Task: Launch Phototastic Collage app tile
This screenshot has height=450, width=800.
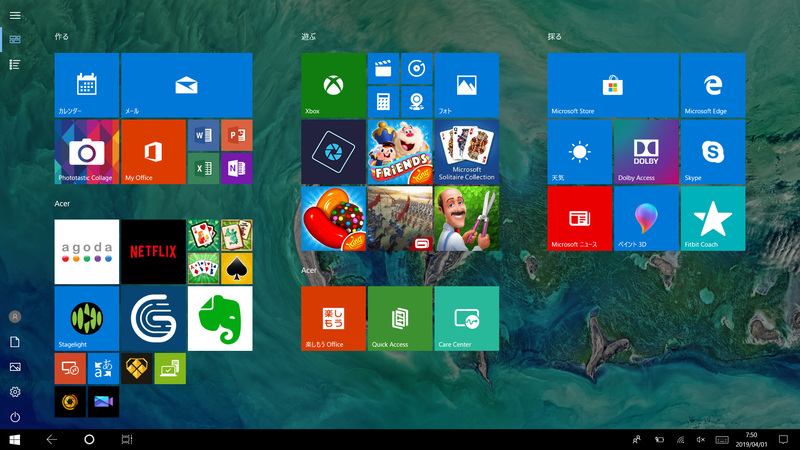Action: point(87,152)
